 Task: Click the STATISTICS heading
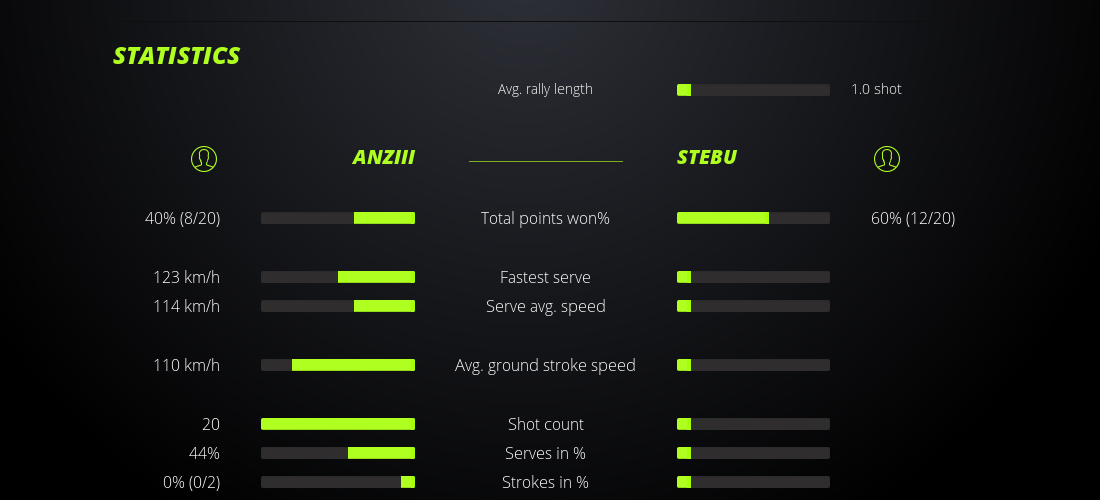pyautogui.click(x=177, y=56)
